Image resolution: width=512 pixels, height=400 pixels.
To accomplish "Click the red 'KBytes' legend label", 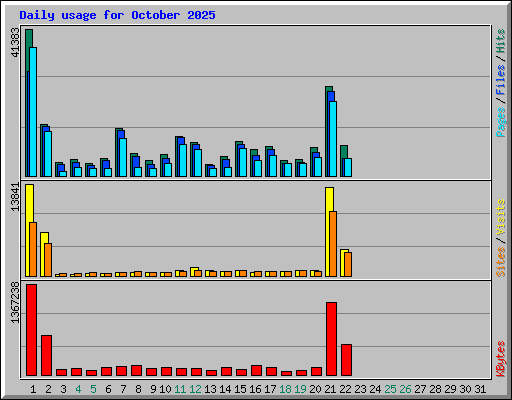I will [x=501, y=359].
